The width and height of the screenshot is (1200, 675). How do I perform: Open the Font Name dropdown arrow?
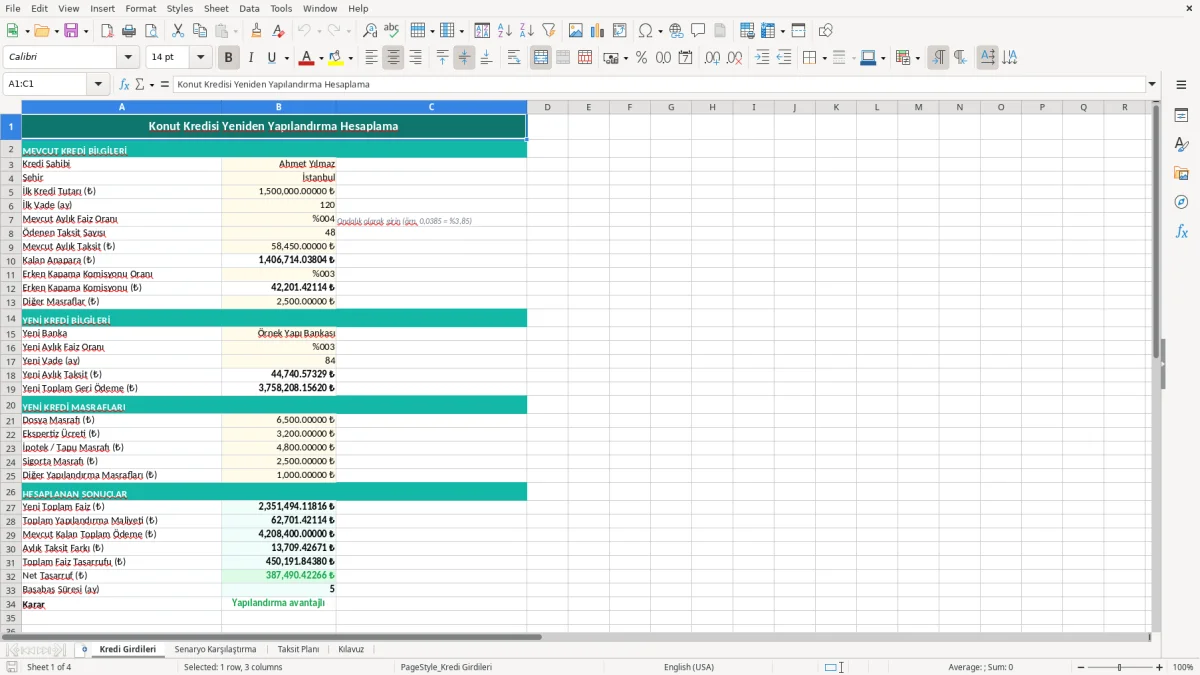[x=127, y=58]
